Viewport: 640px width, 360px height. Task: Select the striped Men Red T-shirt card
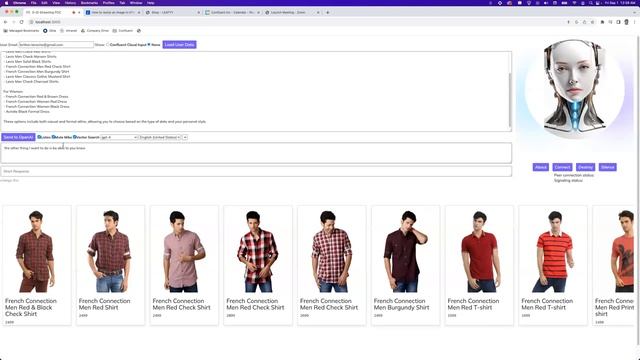pyautogui.click(x=553, y=265)
